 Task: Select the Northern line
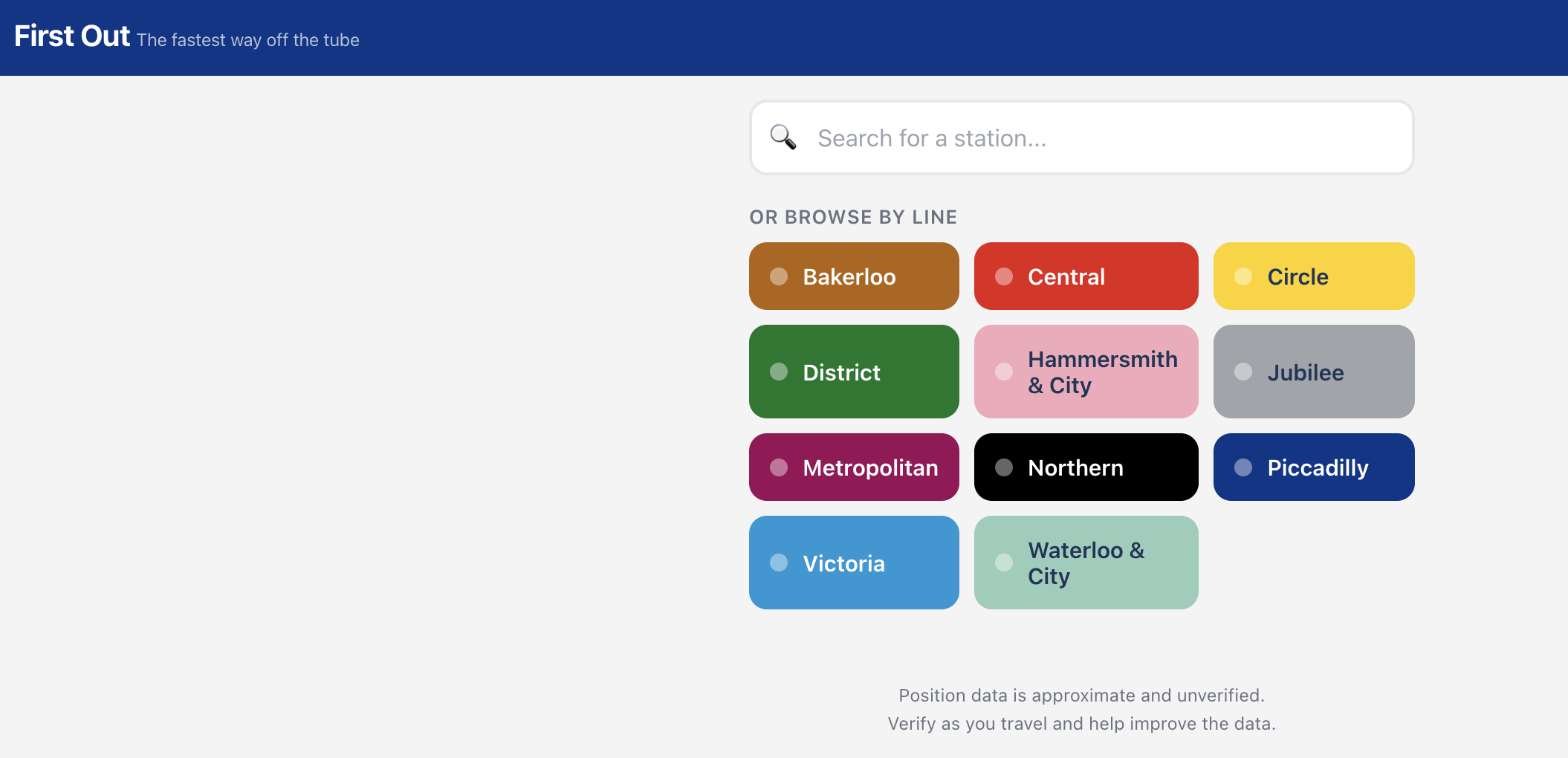pos(1086,467)
